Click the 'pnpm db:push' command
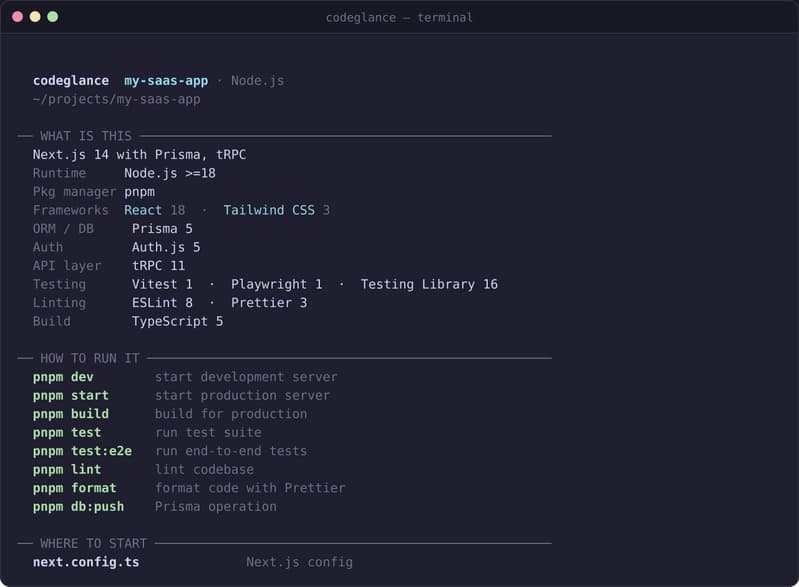 point(78,507)
